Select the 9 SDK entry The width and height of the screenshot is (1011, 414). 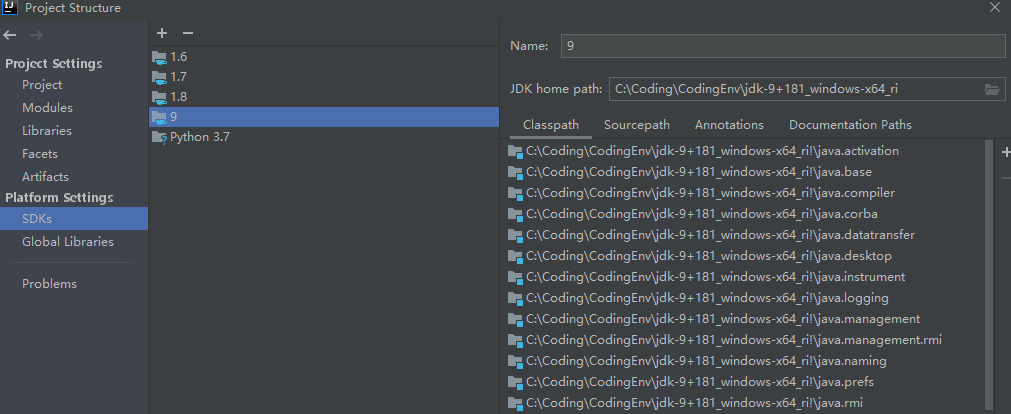[324, 117]
